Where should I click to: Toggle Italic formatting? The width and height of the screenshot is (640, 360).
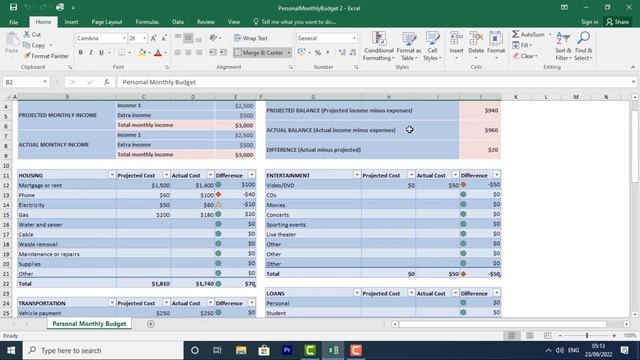(91, 52)
